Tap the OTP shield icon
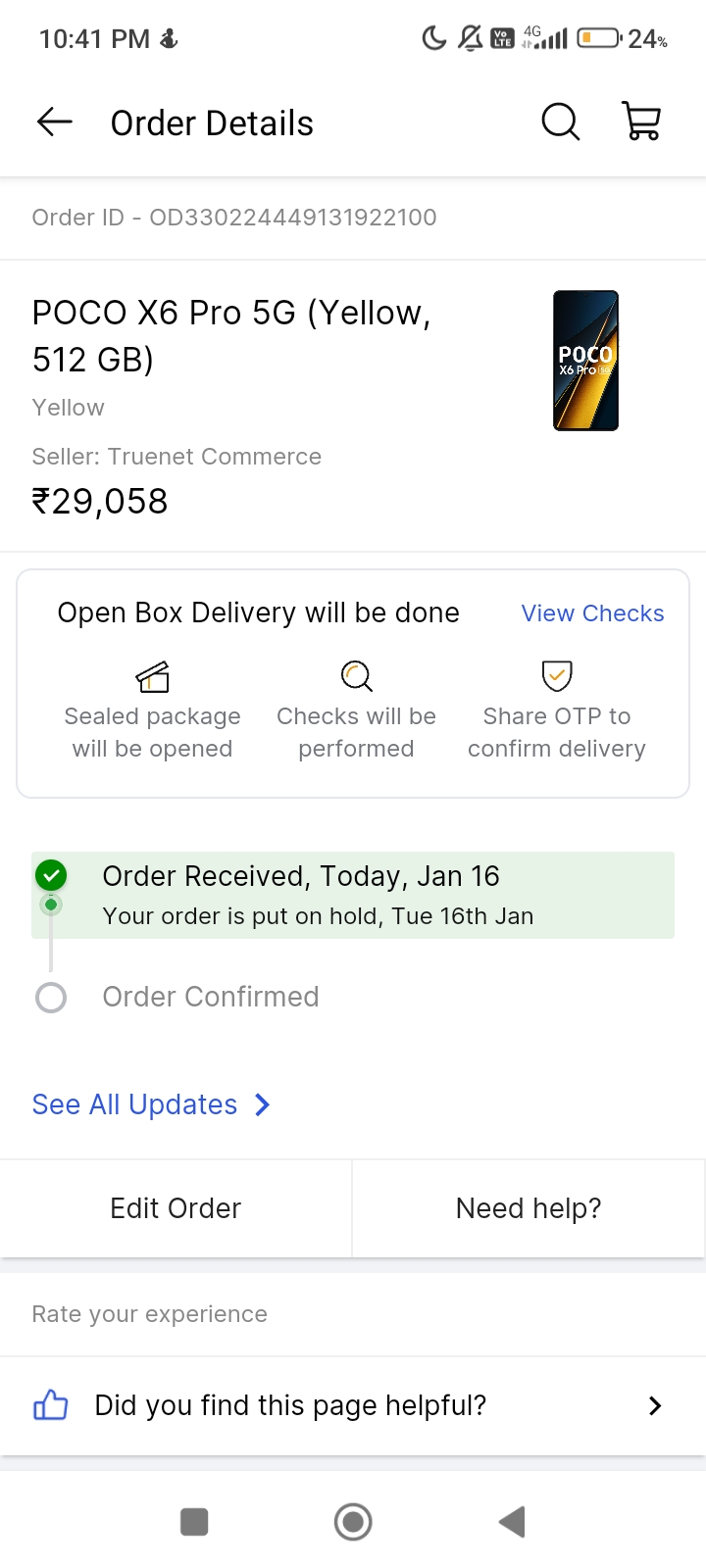Image resolution: width=706 pixels, height=1568 pixels. (x=557, y=675)
